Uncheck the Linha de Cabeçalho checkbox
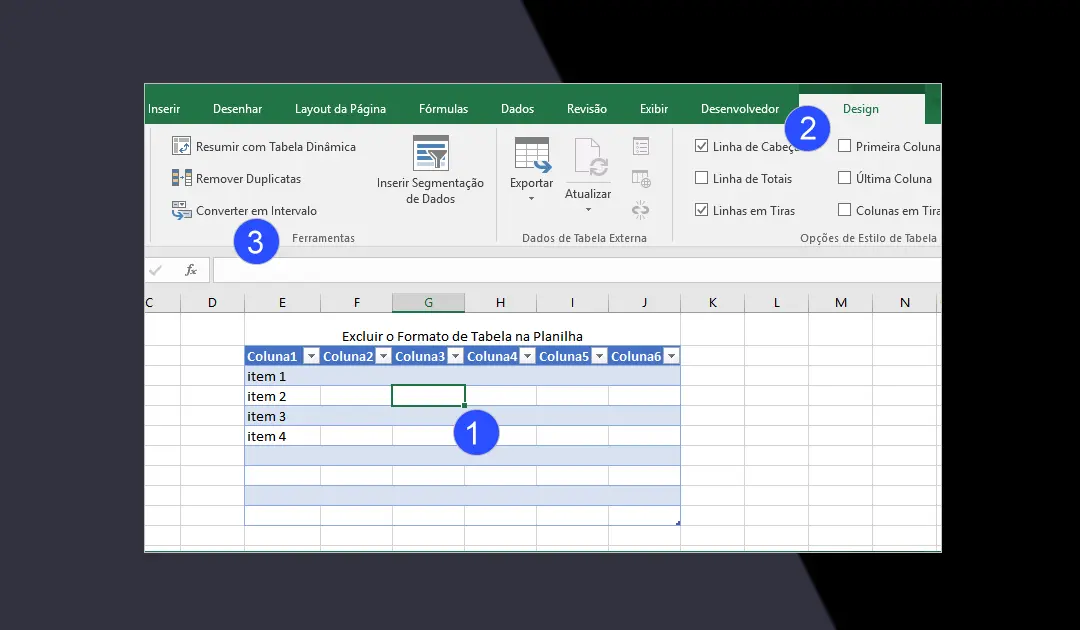 (702, 146)
